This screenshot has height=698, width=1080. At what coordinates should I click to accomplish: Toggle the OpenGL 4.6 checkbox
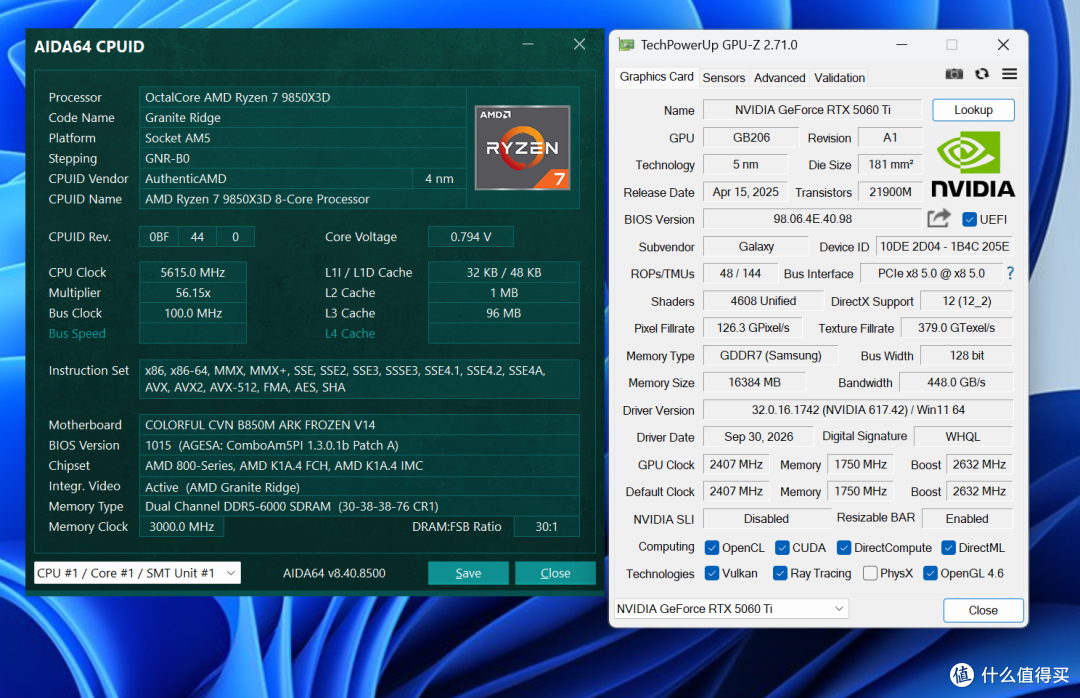coord(931,573)
